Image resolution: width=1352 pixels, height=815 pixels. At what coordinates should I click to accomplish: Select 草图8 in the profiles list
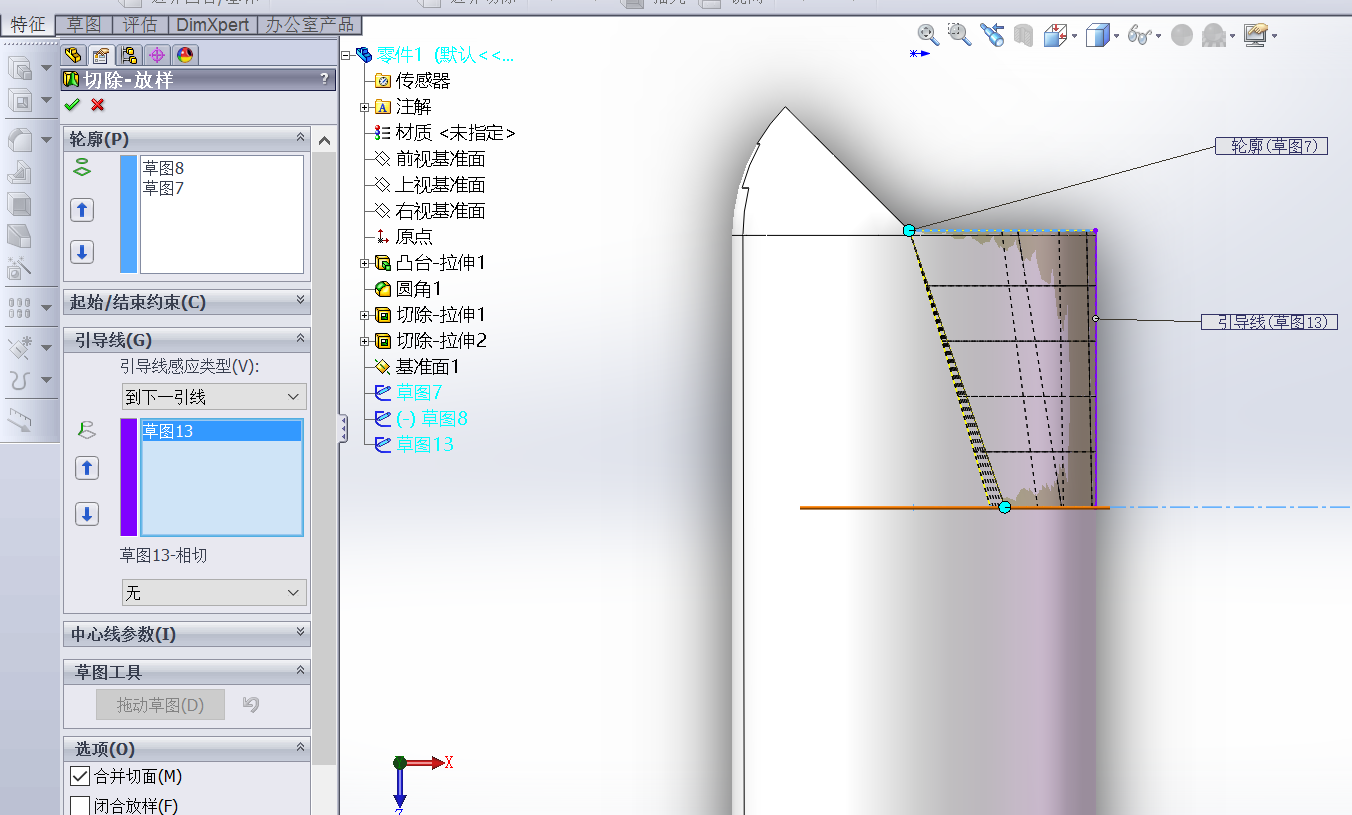[164, 168]
